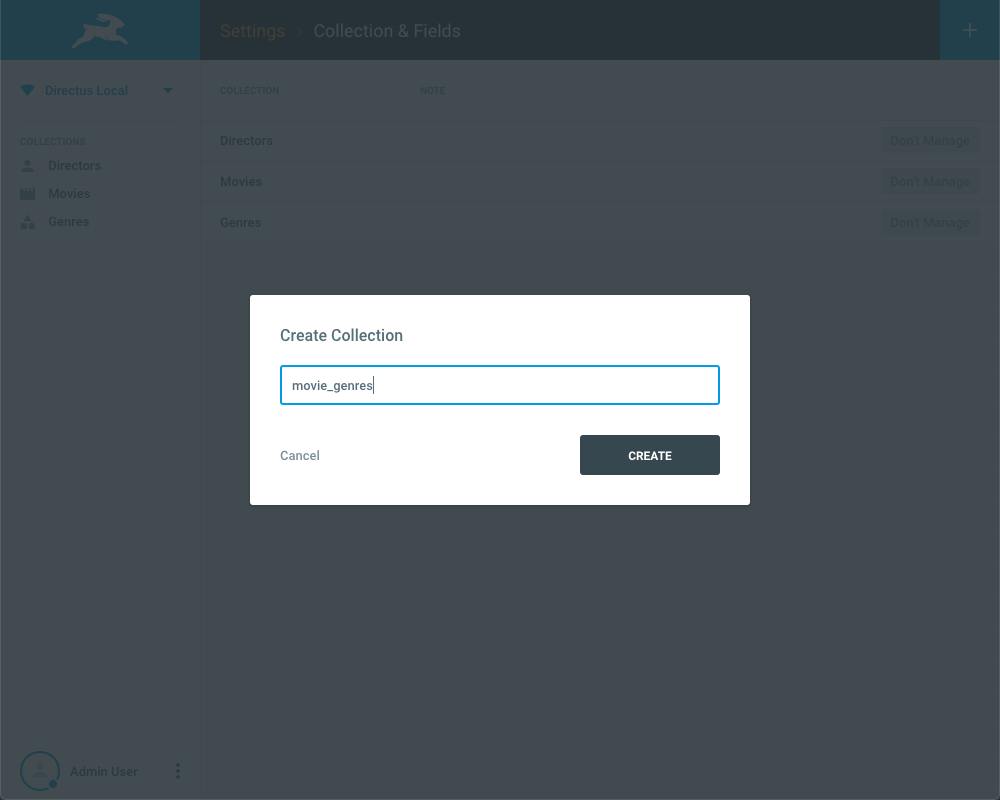Click Collection & Fields breadcrumb
Image resolution: width=1000 pixels, height=800 pixels.
386,31
